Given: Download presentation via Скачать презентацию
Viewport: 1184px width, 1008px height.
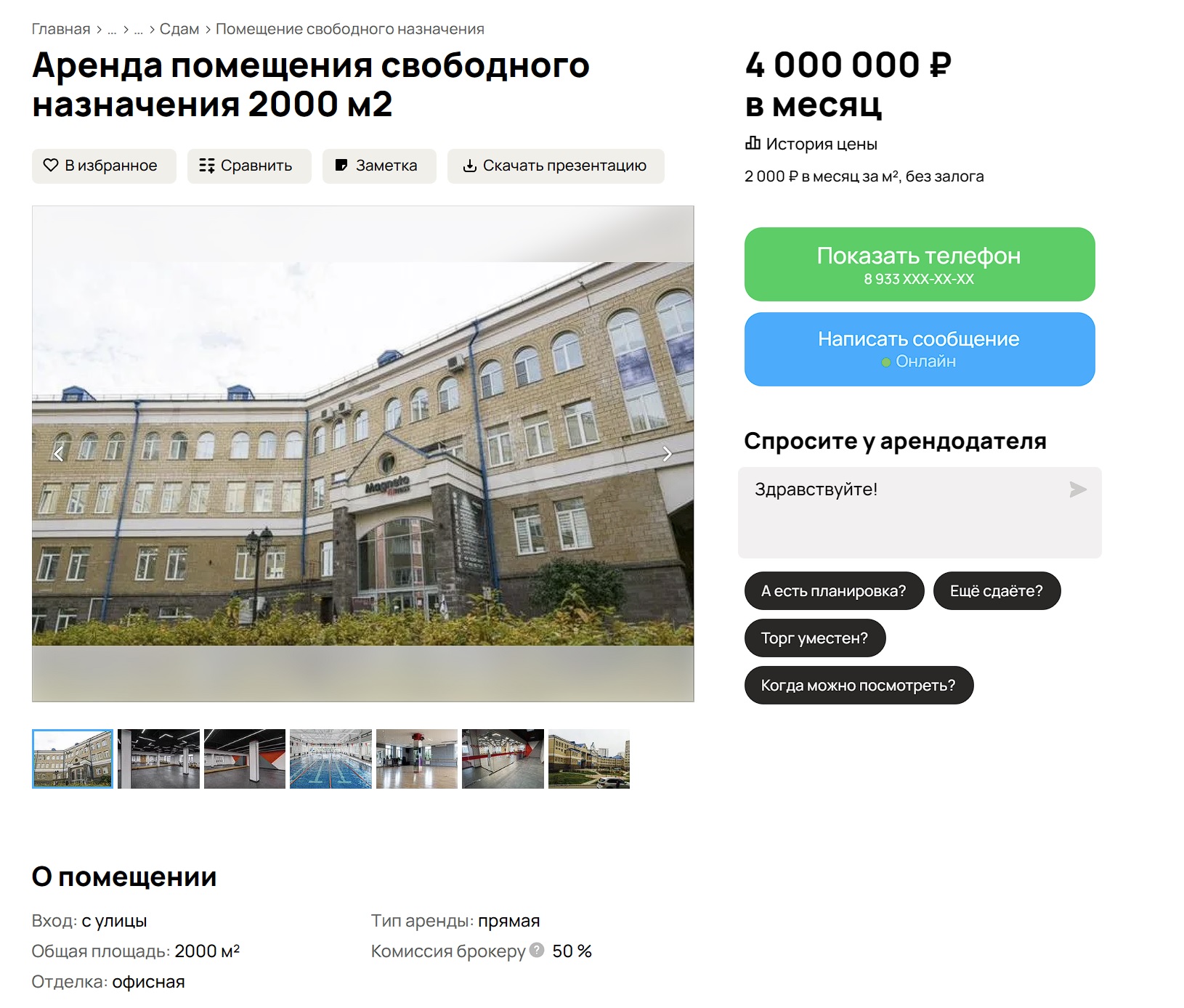Looking at the screenshot, I should [x=556, y=166].
